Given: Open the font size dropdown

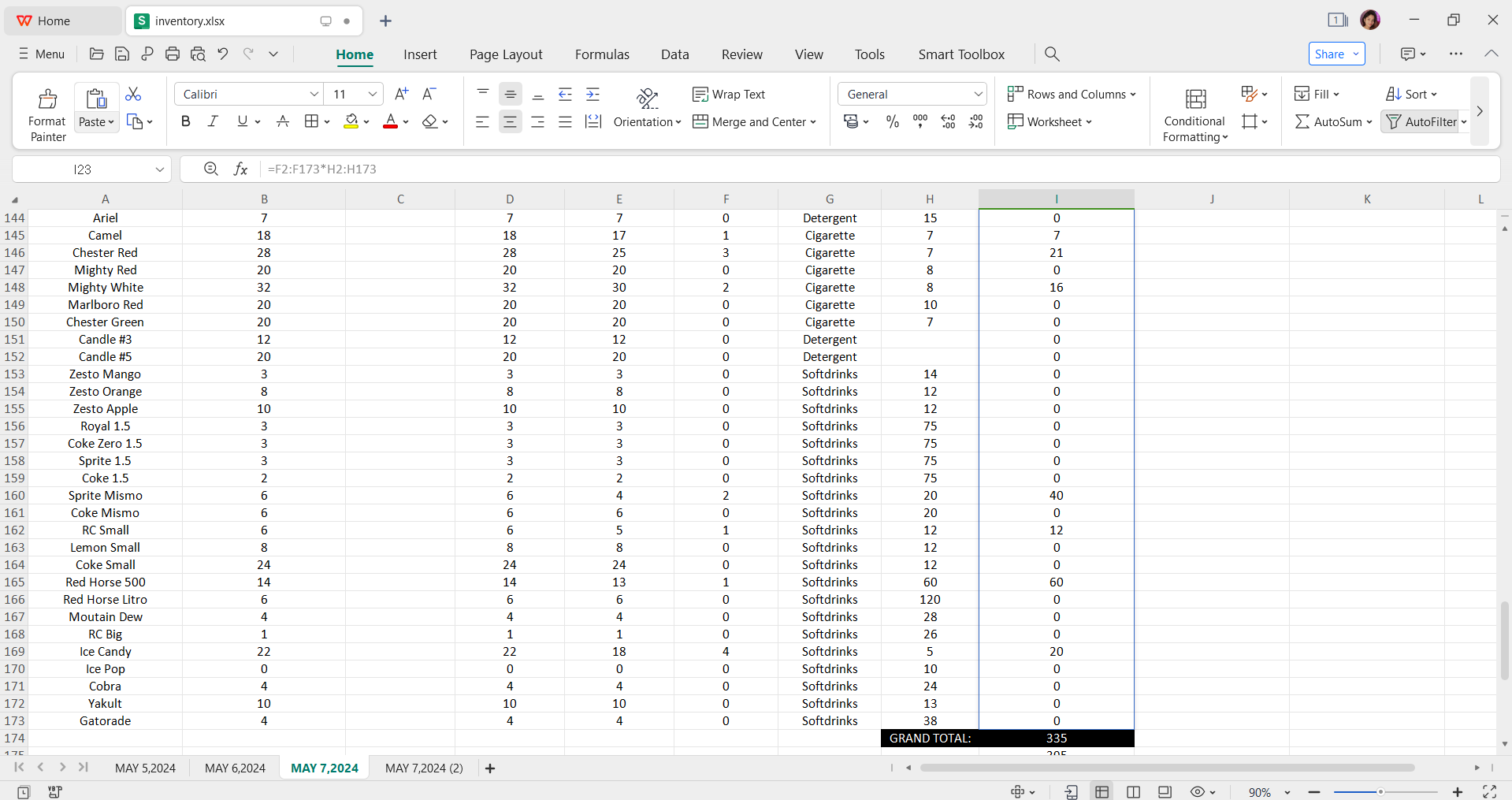Looking at the screenshot, I should pos(373,94).
